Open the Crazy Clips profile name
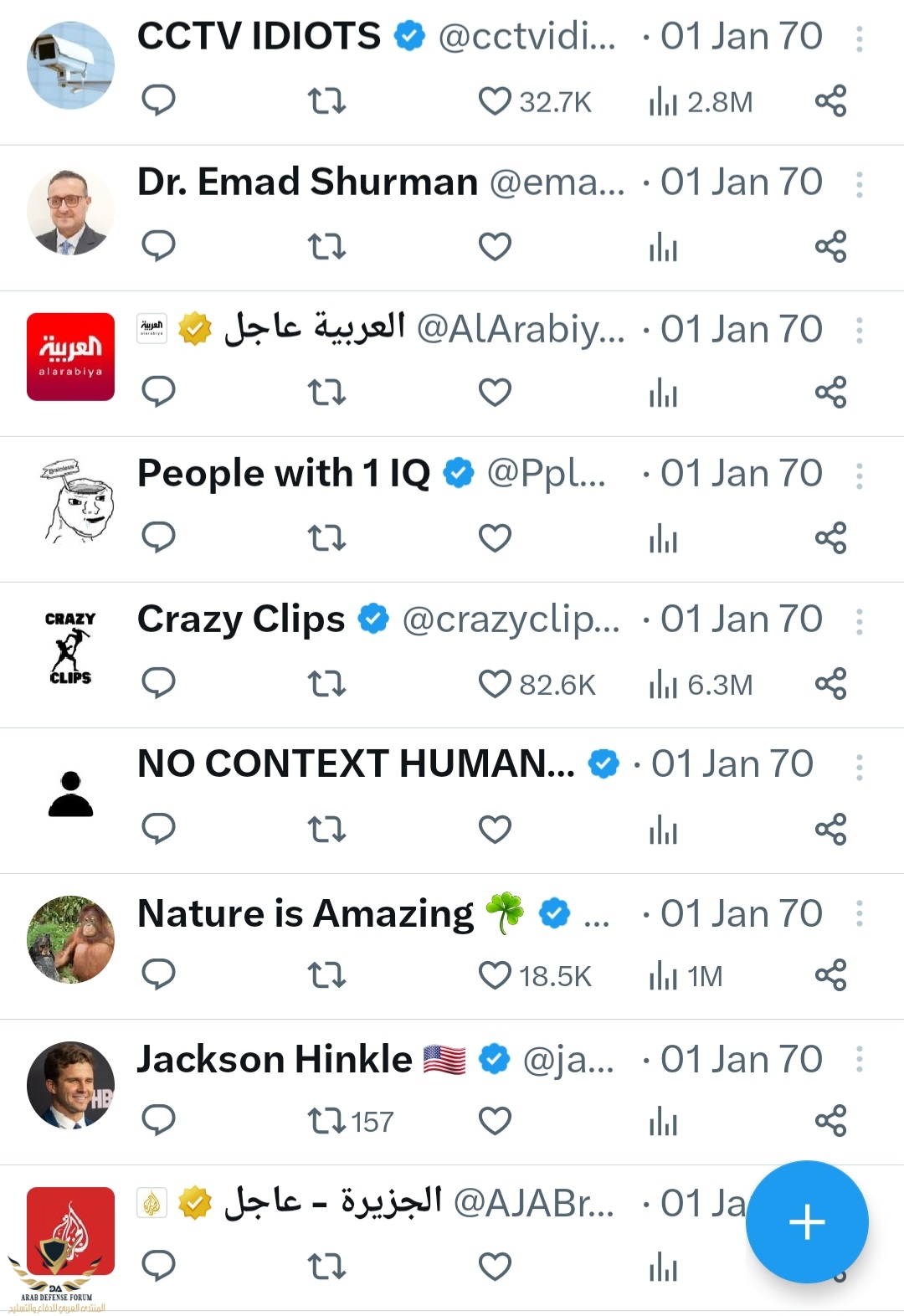 coord(241,619)
